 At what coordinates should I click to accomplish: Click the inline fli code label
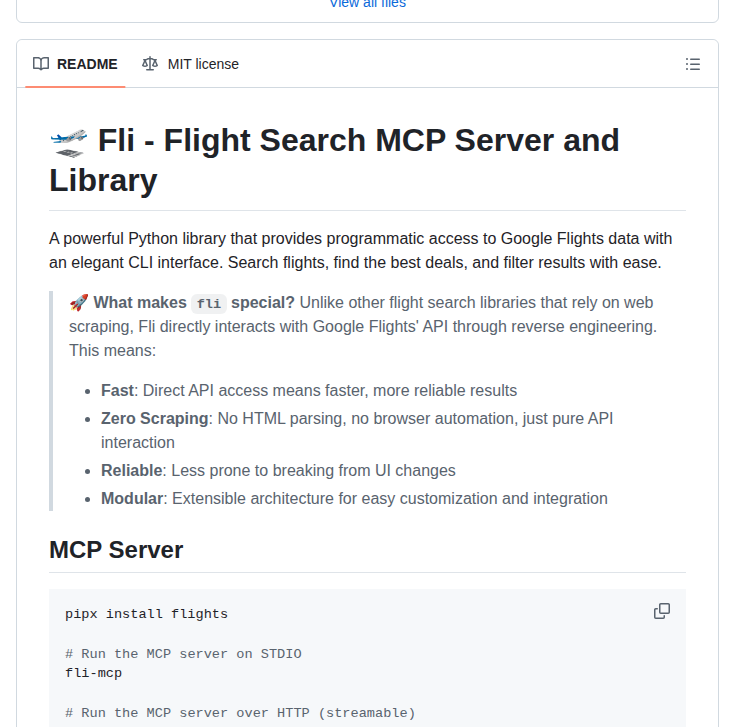(209, 303)
